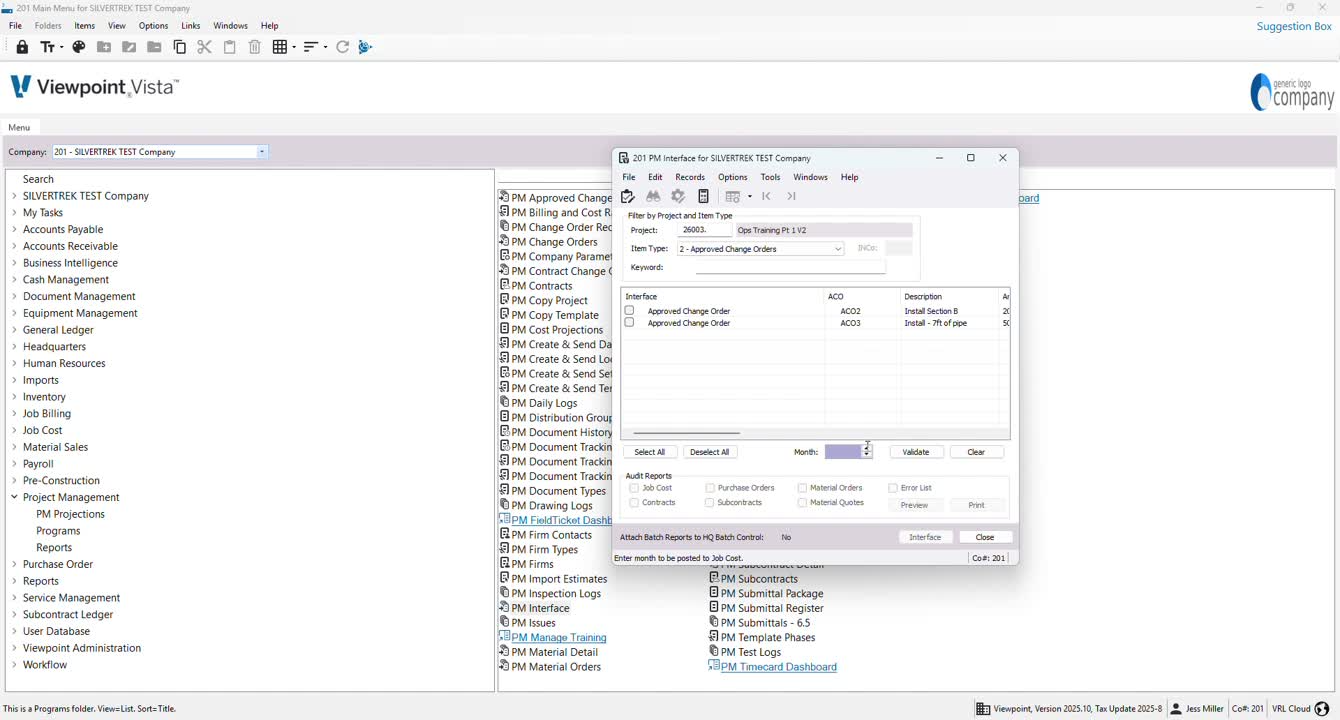Click the gear icon in PM Interface toolbar

[x=678, y=197]
